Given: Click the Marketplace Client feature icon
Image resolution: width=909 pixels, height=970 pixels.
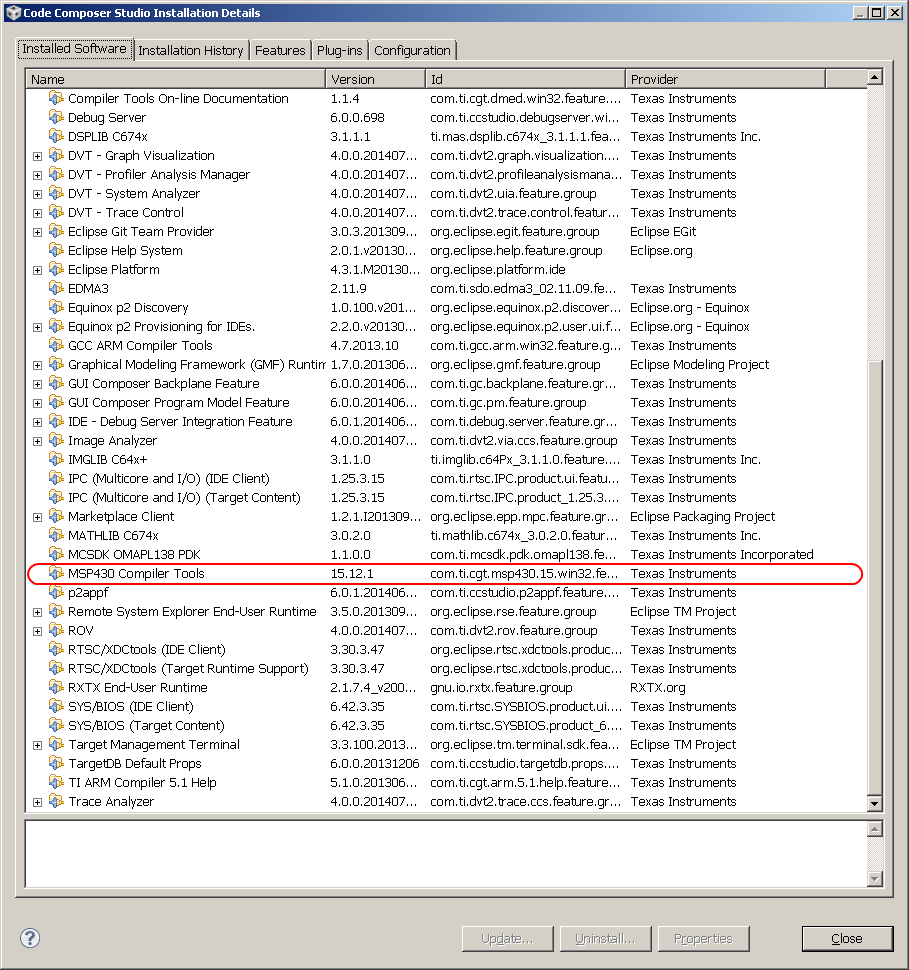Looking at the screenshot, I should [56, 517].
